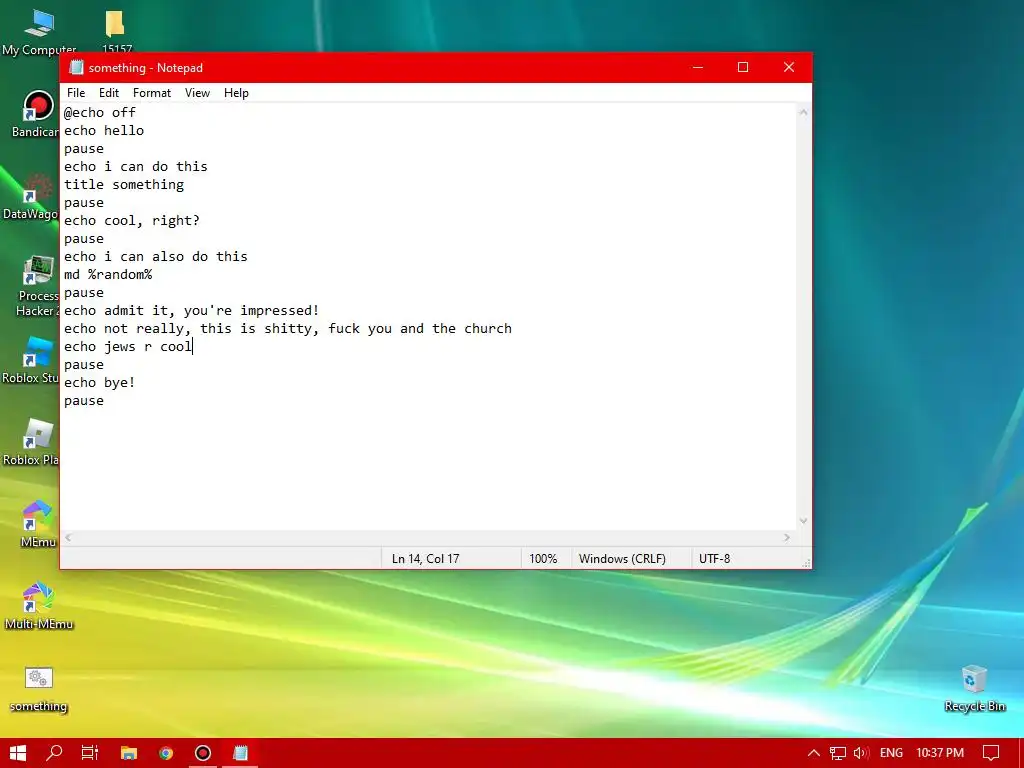Open the 10:37 PM clock flyout

[x=940, y=753]
